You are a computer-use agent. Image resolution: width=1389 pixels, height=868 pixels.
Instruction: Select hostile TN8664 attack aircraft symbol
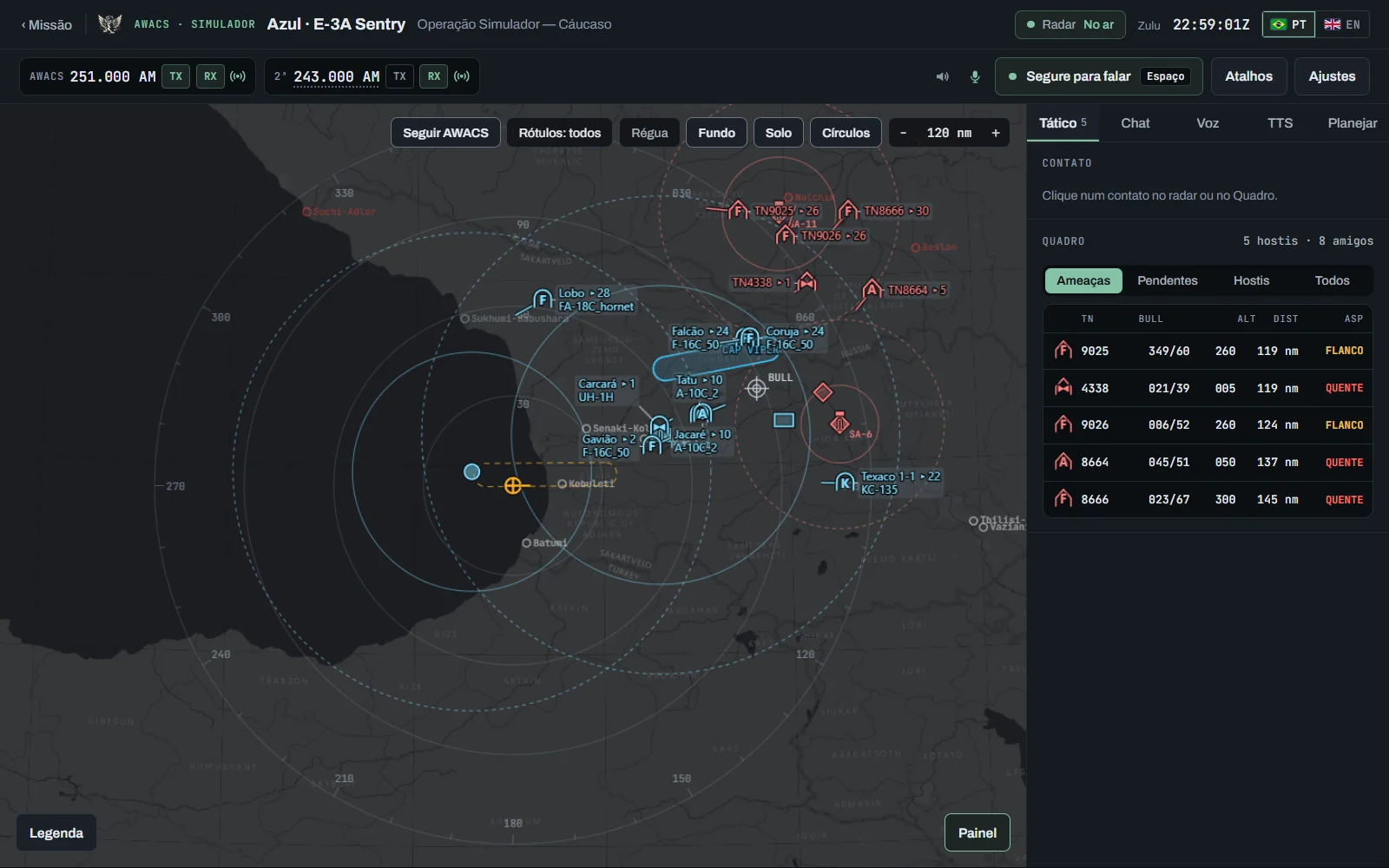[x=872, y=290]
